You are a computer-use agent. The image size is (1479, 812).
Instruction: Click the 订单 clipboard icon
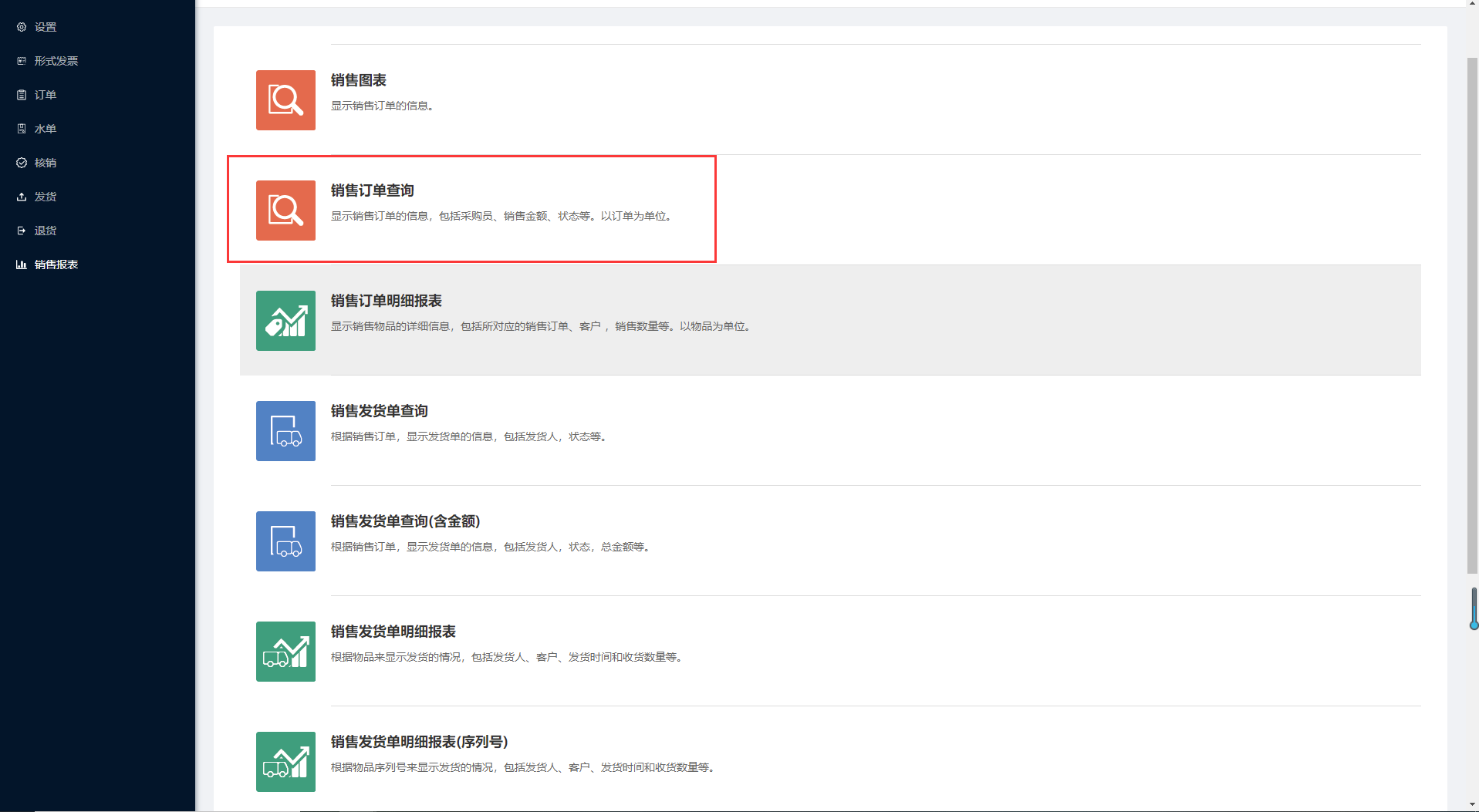point(22,95)
